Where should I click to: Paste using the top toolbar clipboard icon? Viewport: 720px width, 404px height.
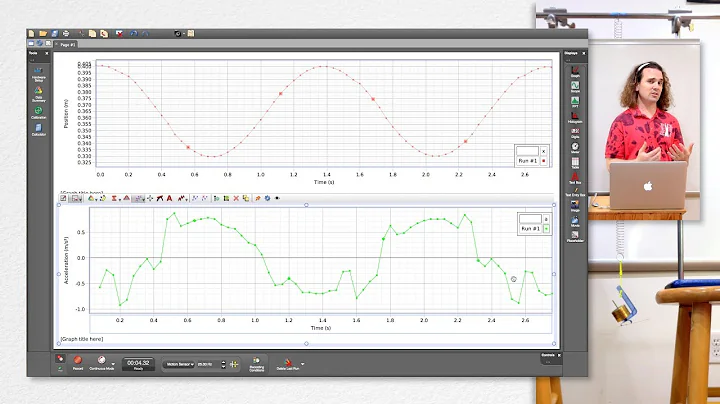point(104,34)
